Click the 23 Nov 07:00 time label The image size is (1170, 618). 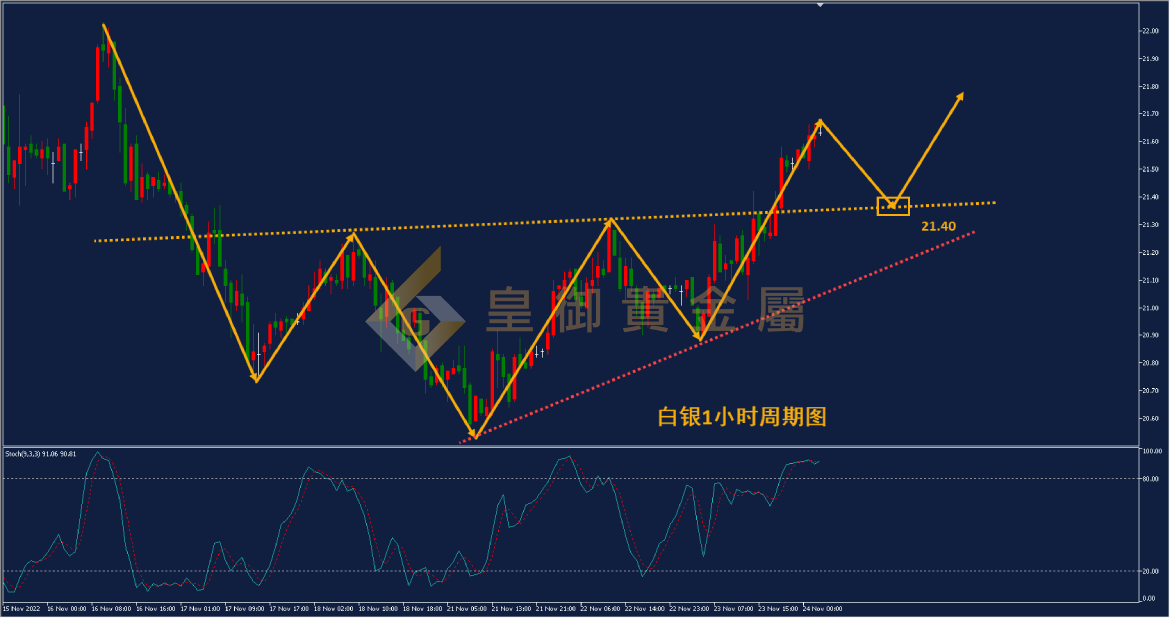[x=733, y=609]
